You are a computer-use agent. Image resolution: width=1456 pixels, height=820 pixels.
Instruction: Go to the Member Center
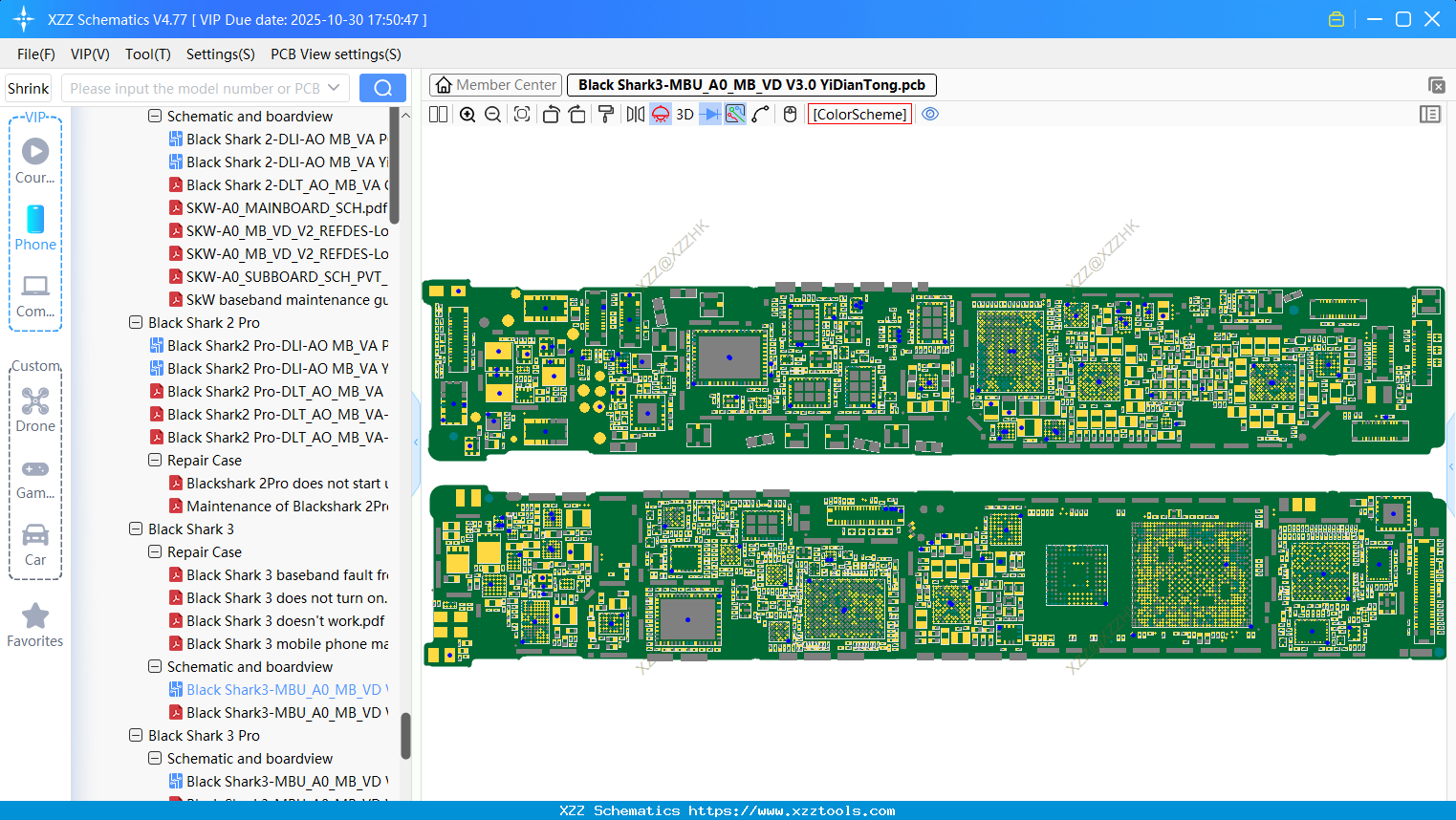(x=495, y=84)
